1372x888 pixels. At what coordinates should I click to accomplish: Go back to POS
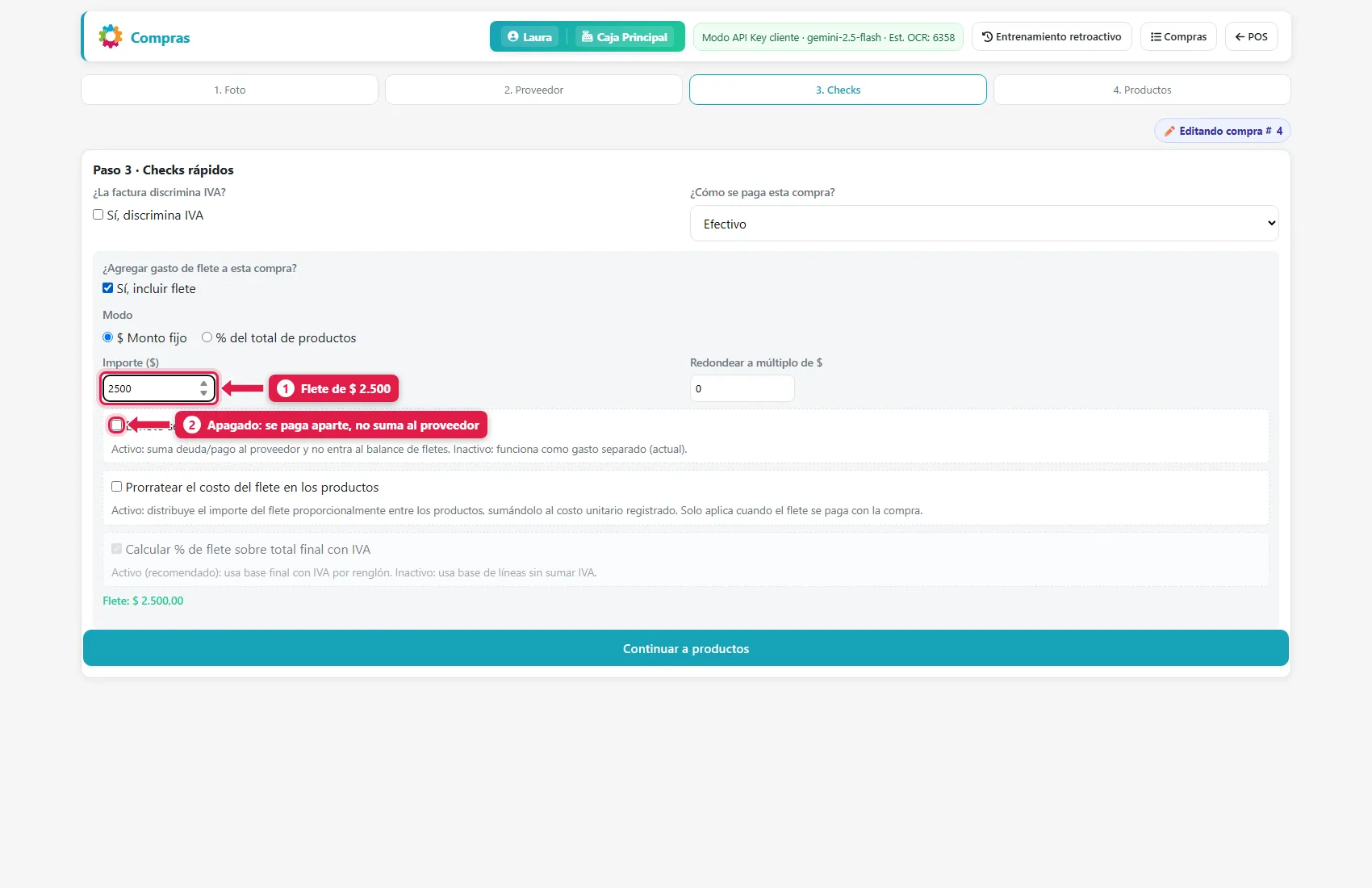pos(1251,36)
